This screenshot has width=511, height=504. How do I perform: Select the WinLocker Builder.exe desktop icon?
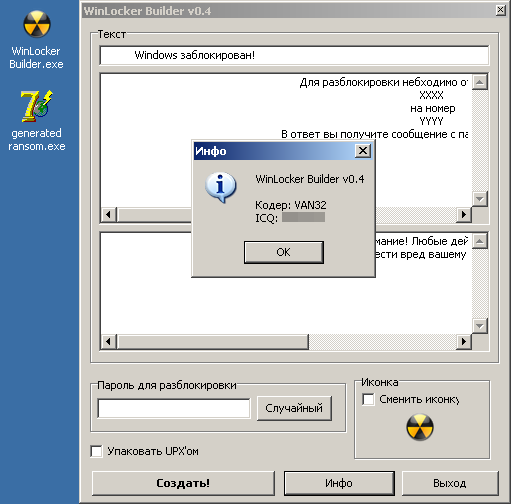click(x=37, y=39)
